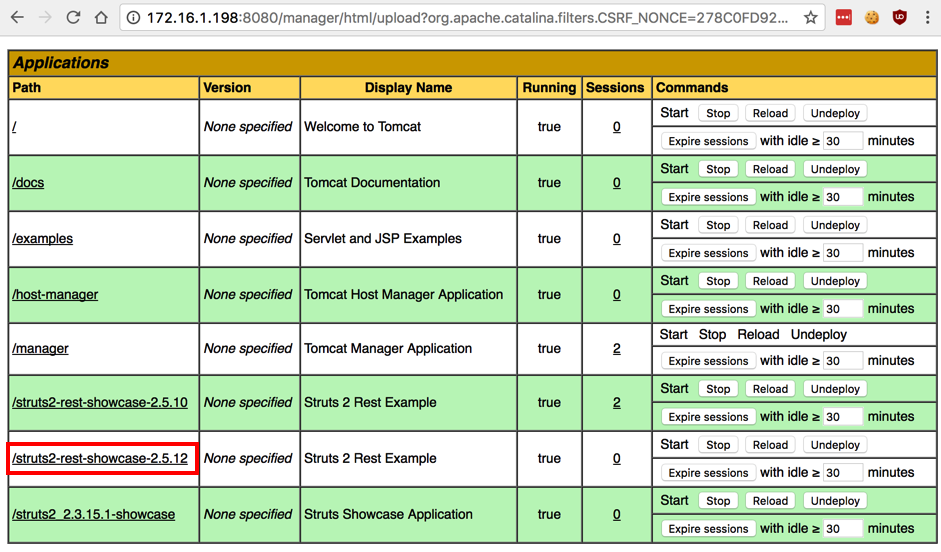The image size is (941, 552).
Task: Go to the browser home page icon
Action: 101,17
